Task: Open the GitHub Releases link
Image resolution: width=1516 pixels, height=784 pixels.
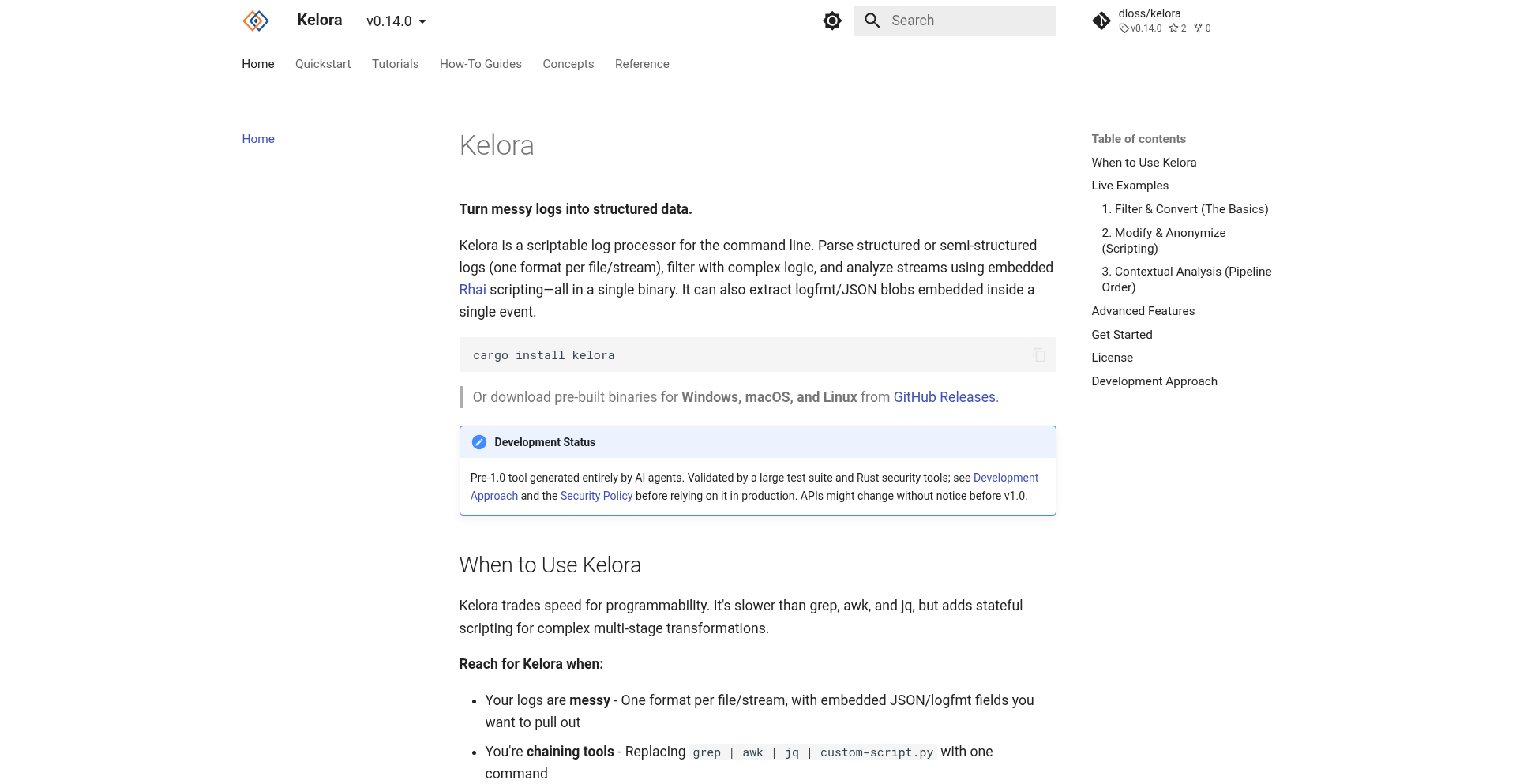Action: tap(944, 397)
